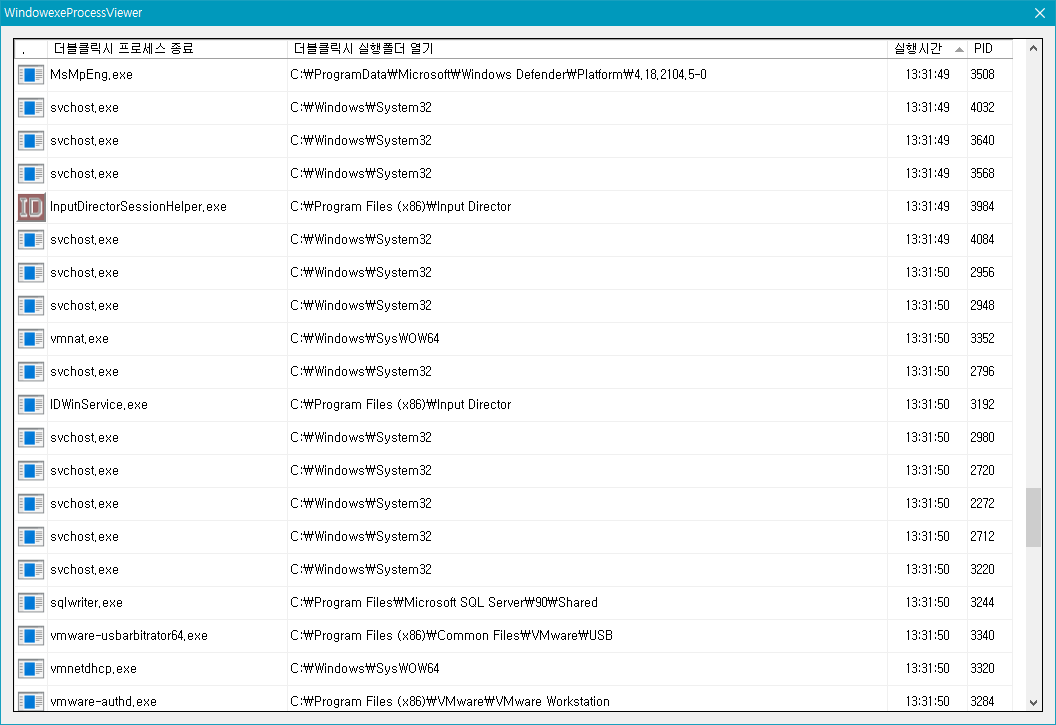The image size is (1056, 725).
Task: Click icon of svchost.exe with PID 2980
Action: (x=31, y=438)
